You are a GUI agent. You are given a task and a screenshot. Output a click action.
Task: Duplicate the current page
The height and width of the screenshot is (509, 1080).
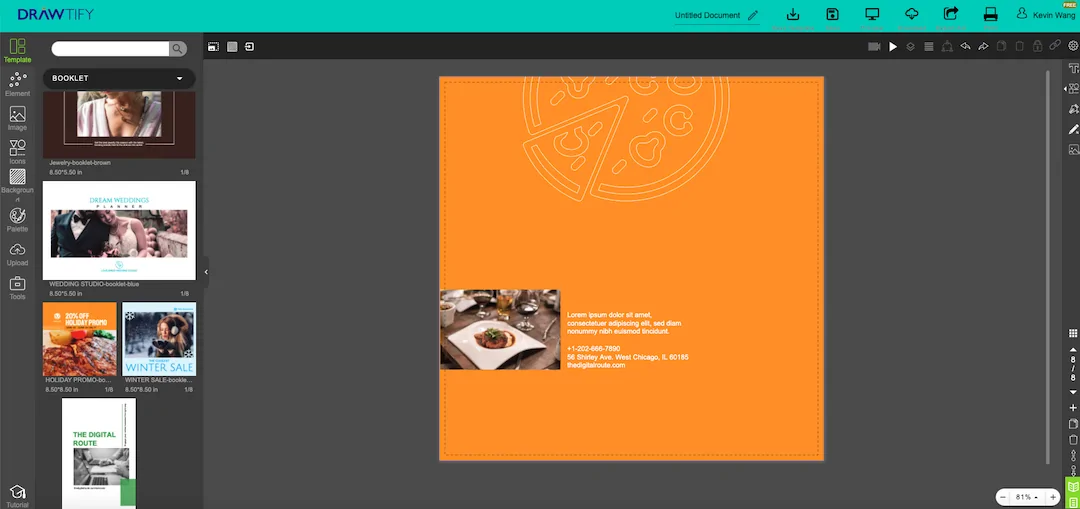[1073, 424]
